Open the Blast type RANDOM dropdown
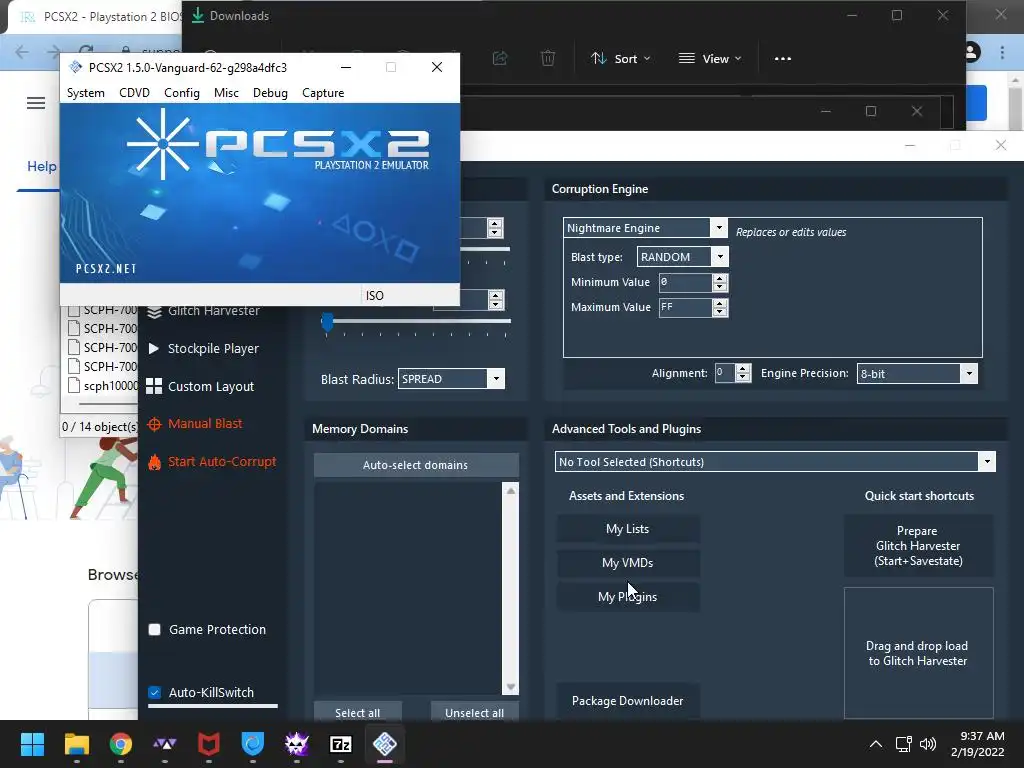The image size is (1024, 768). click(720, 257)
